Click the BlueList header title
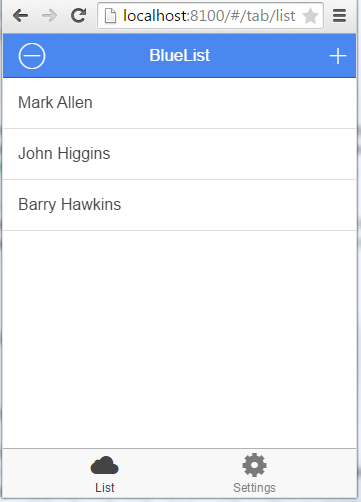This screenshot has width=361, height=502. (x=180, y=55)
